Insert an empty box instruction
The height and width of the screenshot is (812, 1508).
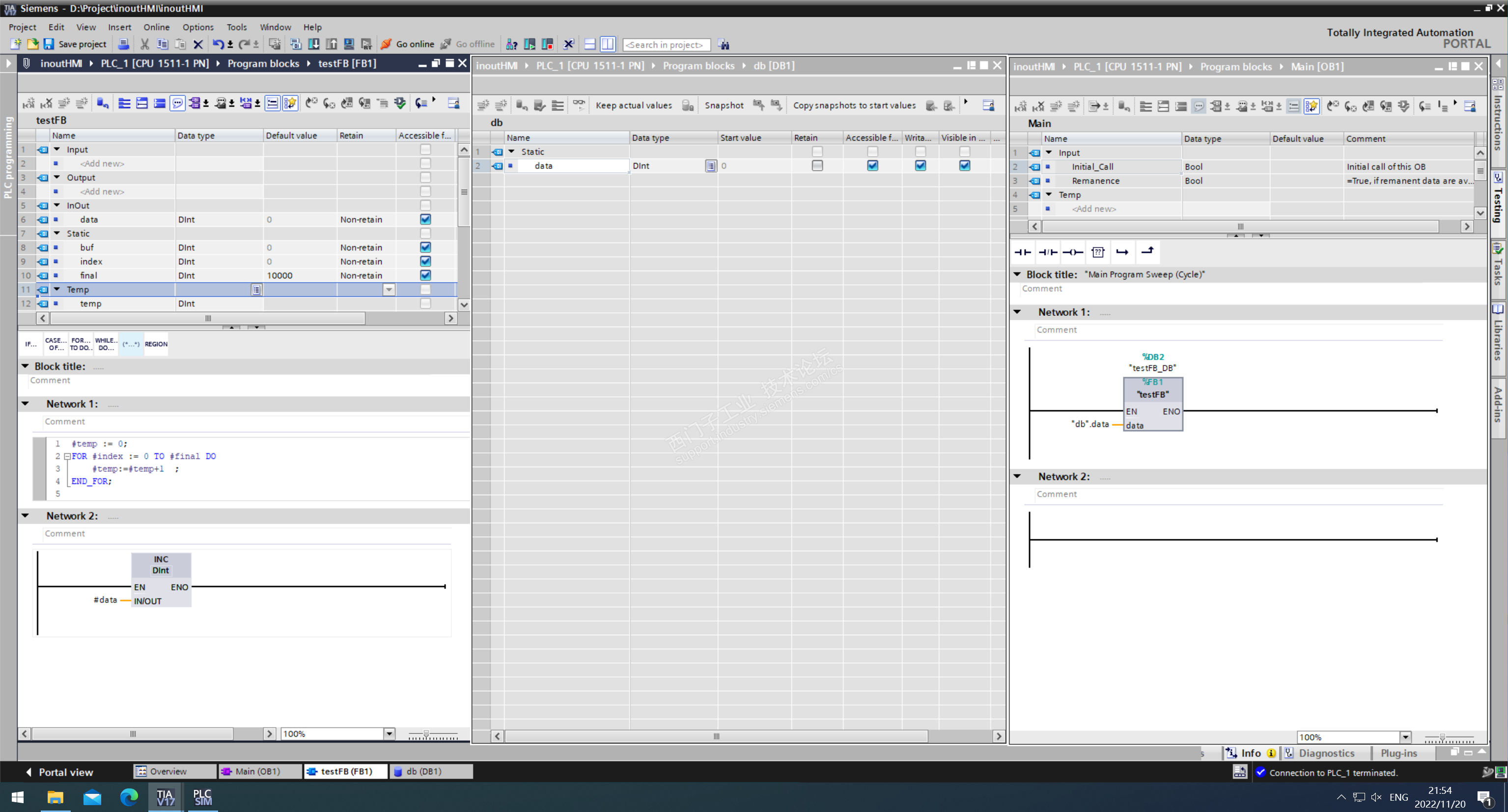coord(1098,252)
